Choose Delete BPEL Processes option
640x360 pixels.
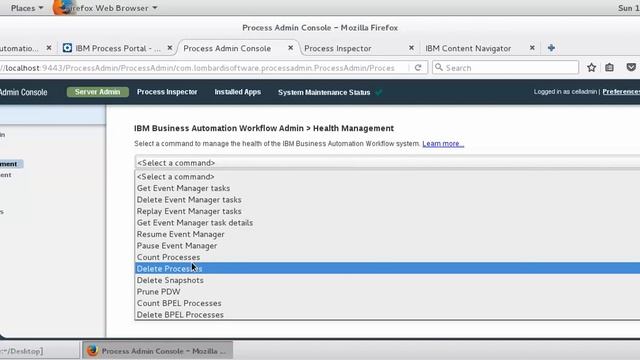click(387, 315)
